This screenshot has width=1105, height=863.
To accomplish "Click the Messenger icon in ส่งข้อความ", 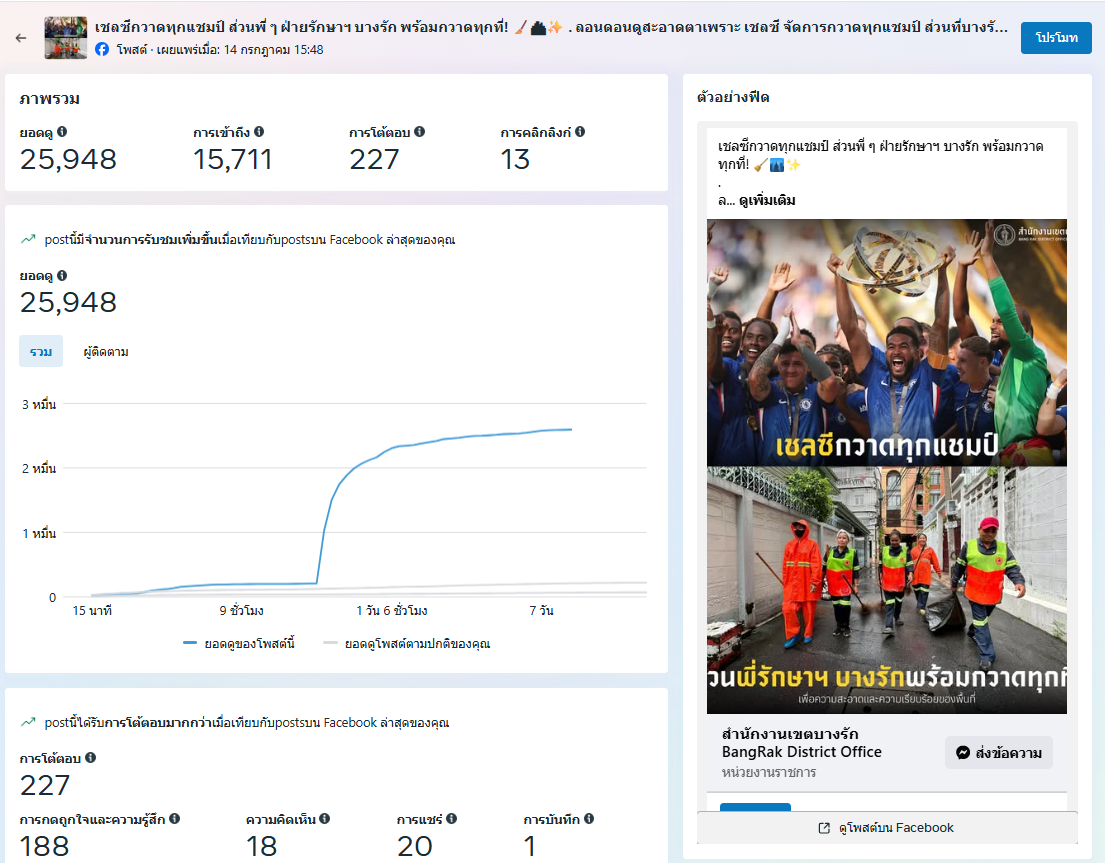I will 963,752.
